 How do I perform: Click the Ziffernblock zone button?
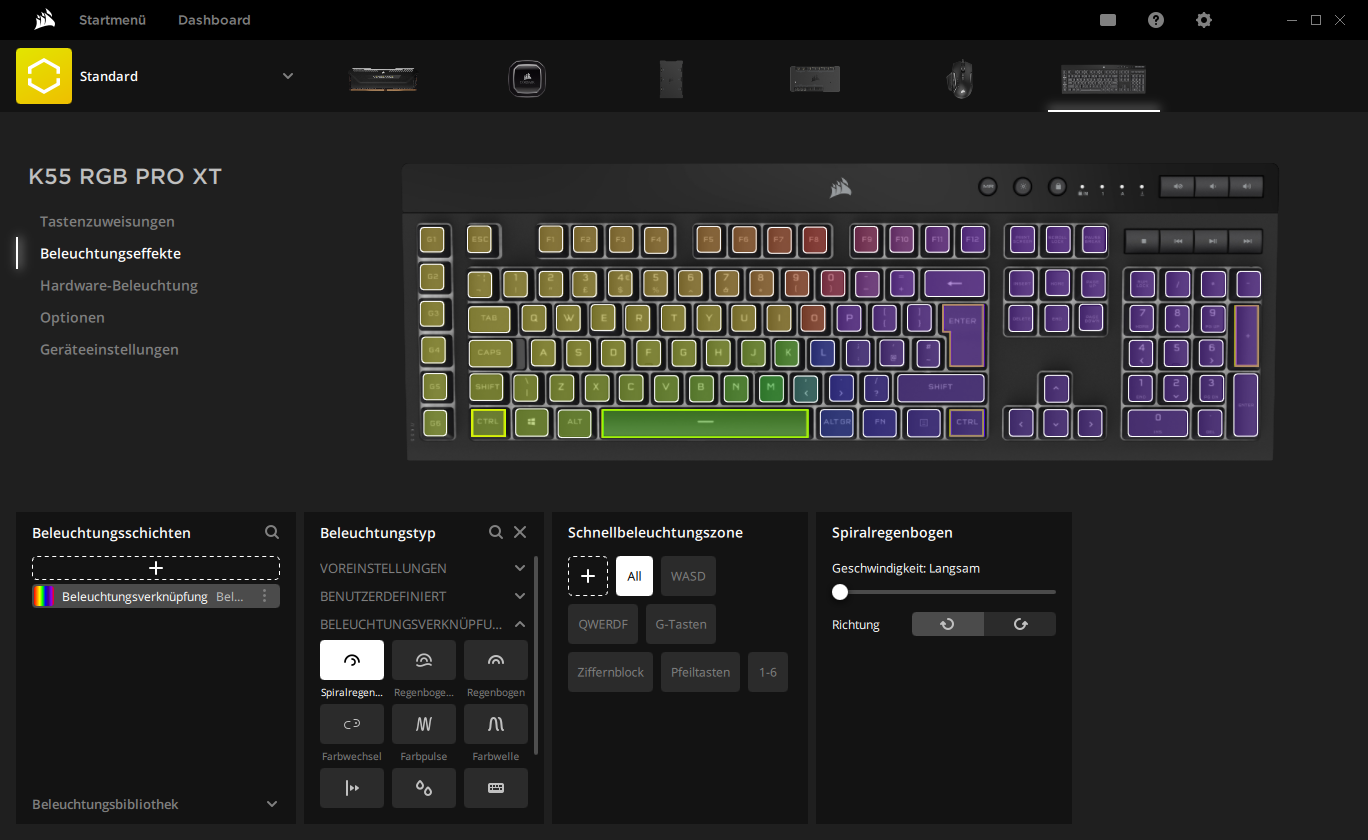pyautogui.click(x=610, y=672)
